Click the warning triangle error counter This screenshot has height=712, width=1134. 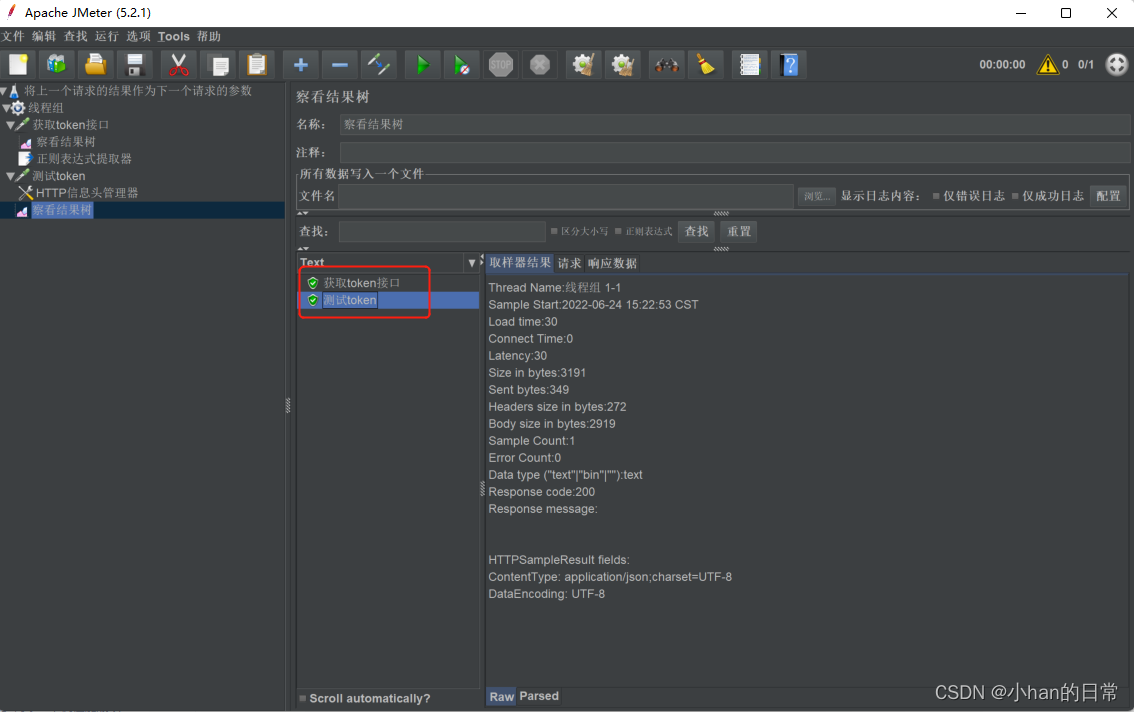(x=1048, y=64)
